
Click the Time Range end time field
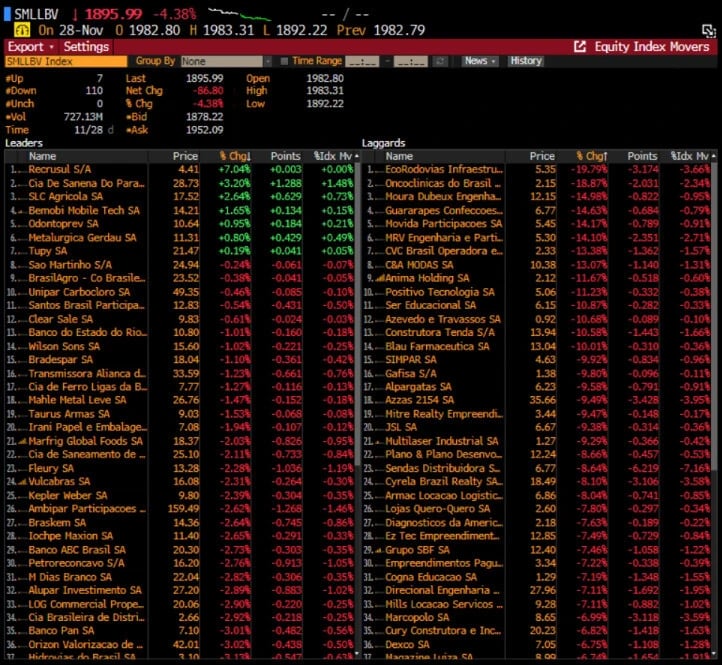click(411, 61)
